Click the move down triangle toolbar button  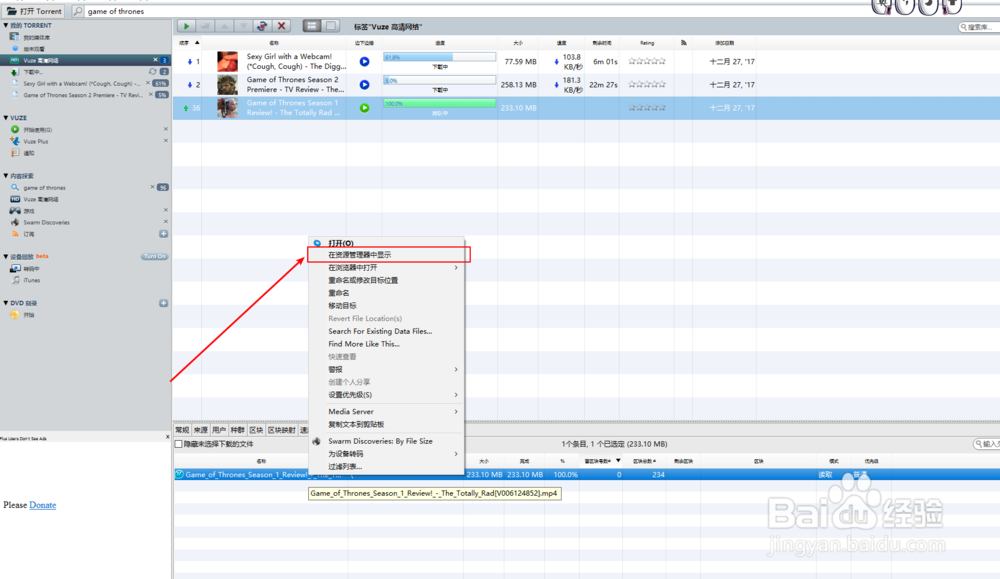tap(243, 26)
